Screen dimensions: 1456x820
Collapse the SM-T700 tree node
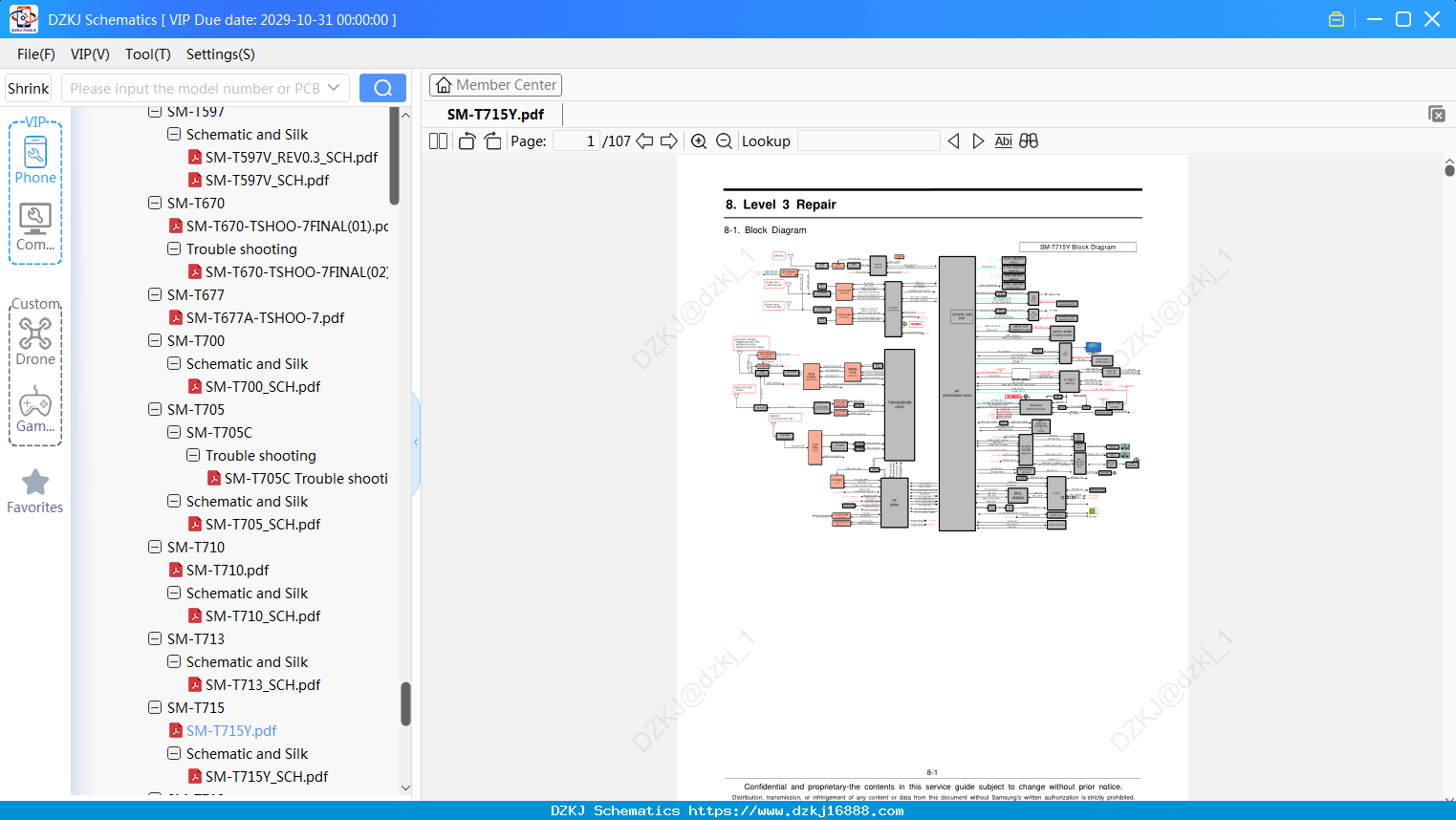[155, 340]
